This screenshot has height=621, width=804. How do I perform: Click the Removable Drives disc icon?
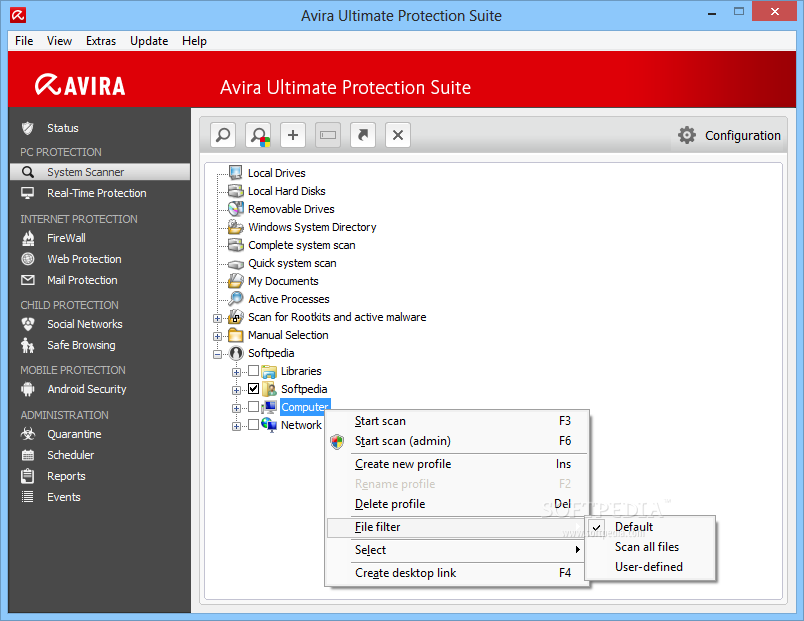(236, 209)
